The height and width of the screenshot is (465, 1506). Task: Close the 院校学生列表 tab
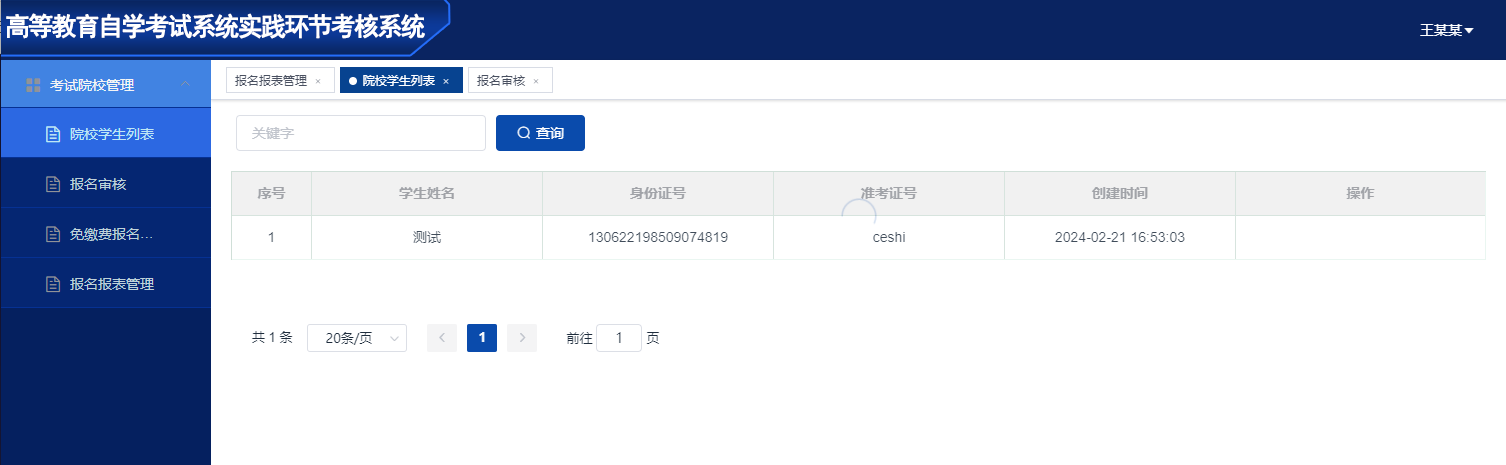[x=446, y=81]
